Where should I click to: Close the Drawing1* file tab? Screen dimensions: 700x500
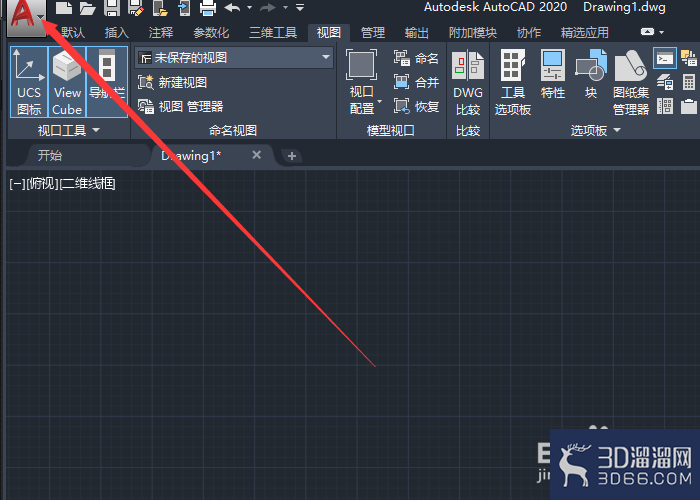tap(256, 155)
